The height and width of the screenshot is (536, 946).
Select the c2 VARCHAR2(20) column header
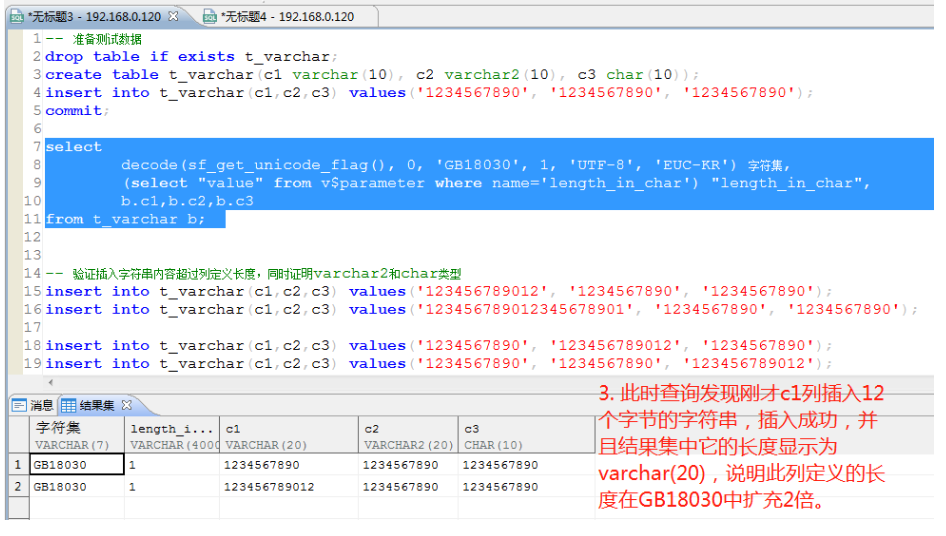[408, 436]
